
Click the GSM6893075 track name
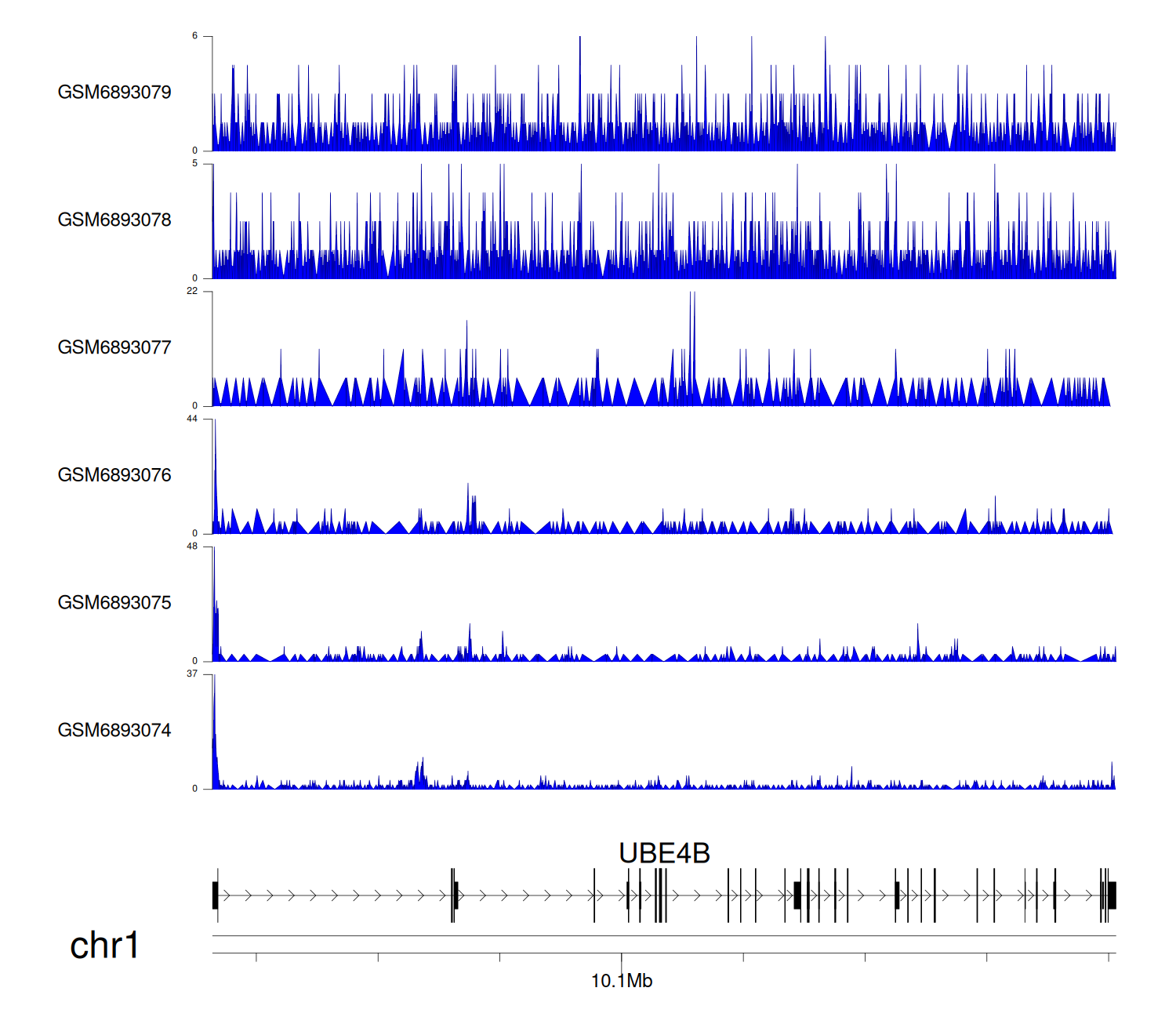click(x=114, y=603)
